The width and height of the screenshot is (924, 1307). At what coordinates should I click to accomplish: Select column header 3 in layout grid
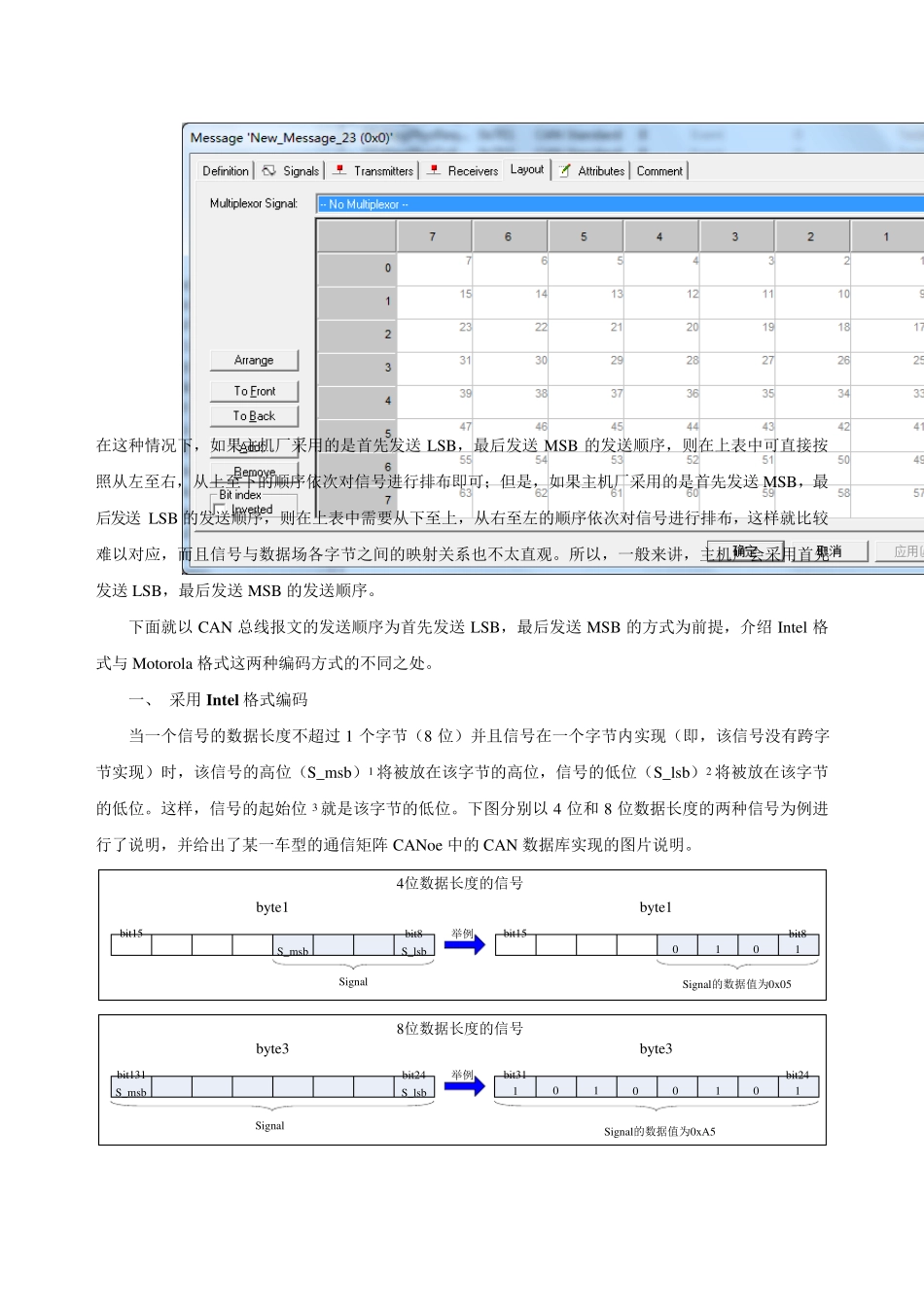tap(736, 236)
